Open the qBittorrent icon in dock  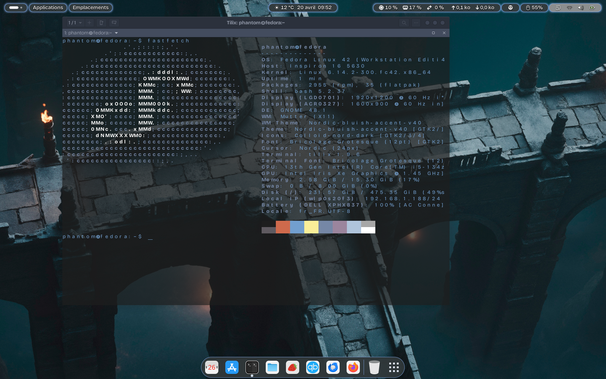tap(312, 367)
